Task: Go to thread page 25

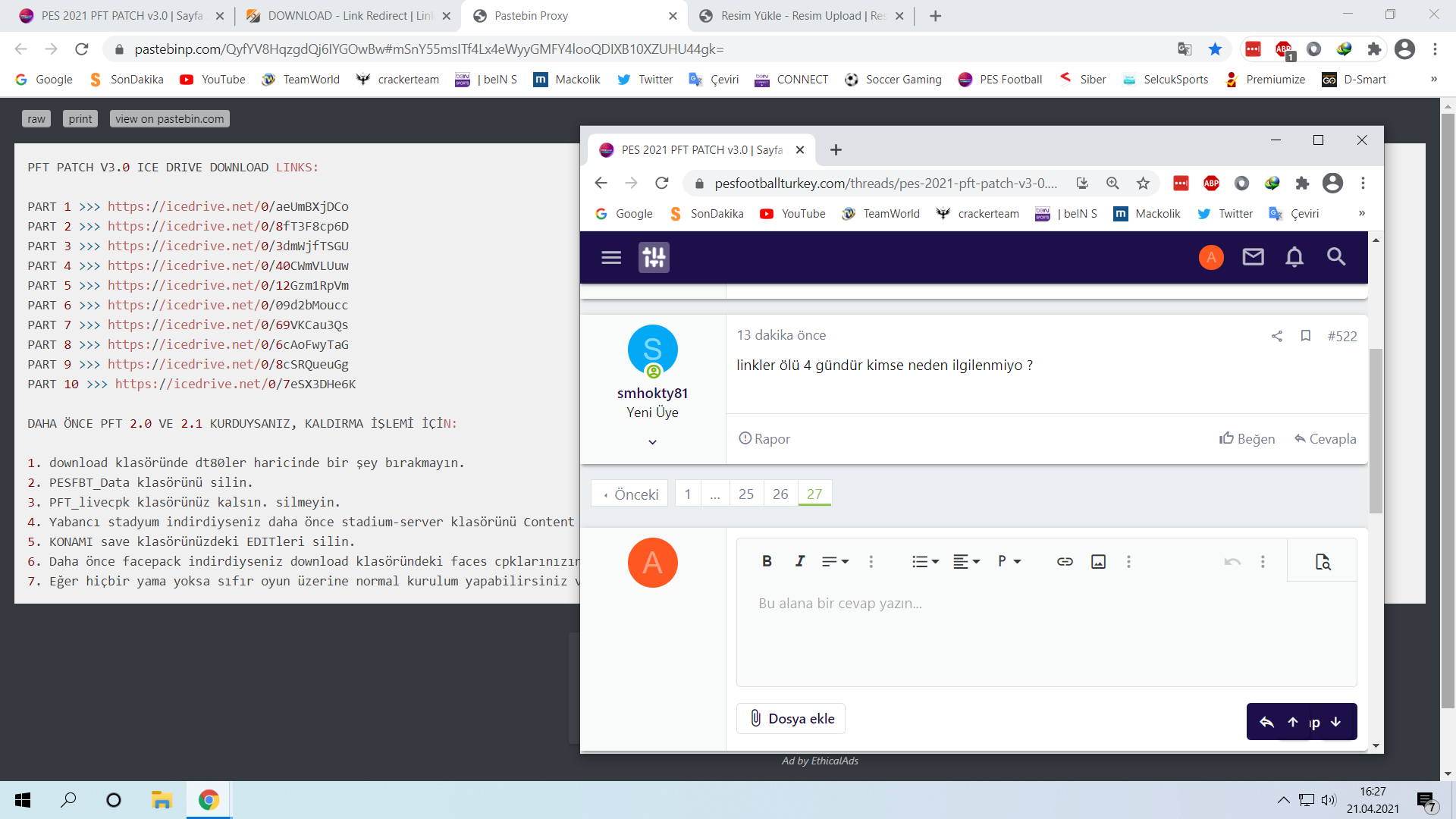Action: 746,494
